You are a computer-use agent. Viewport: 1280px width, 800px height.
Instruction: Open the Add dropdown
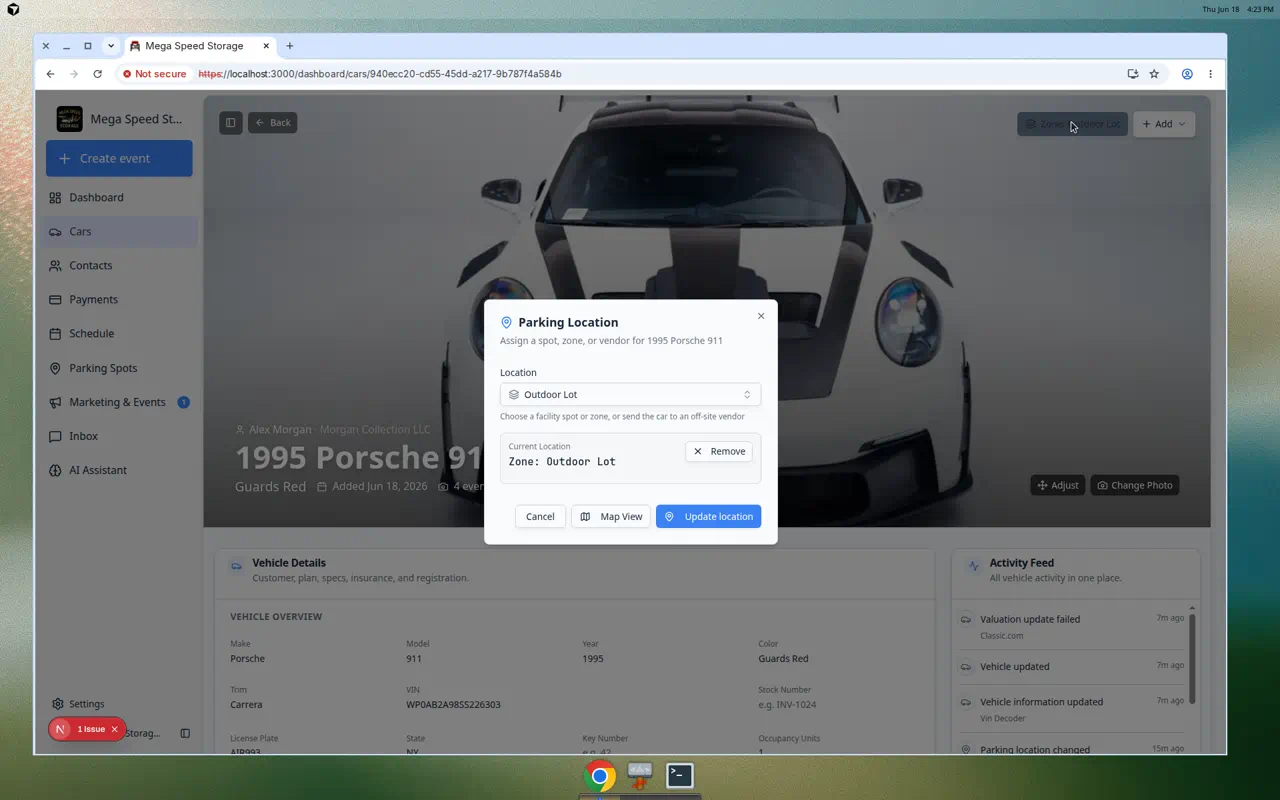click(1164, 124)
